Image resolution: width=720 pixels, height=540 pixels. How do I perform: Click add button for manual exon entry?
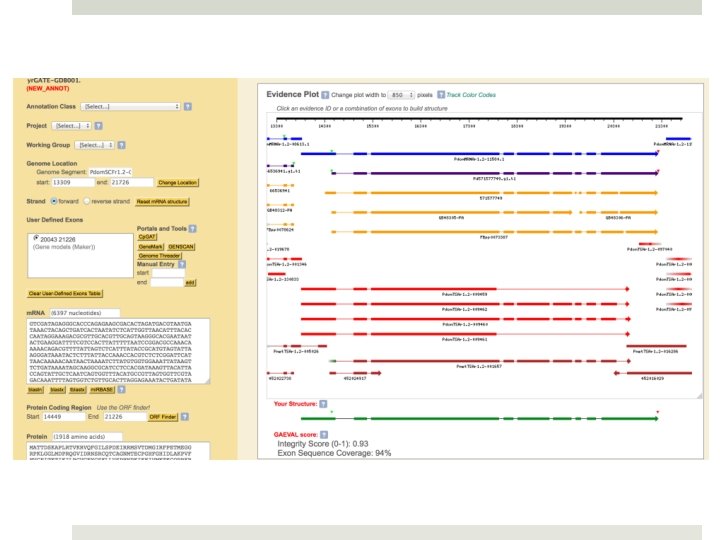(190, 283)
